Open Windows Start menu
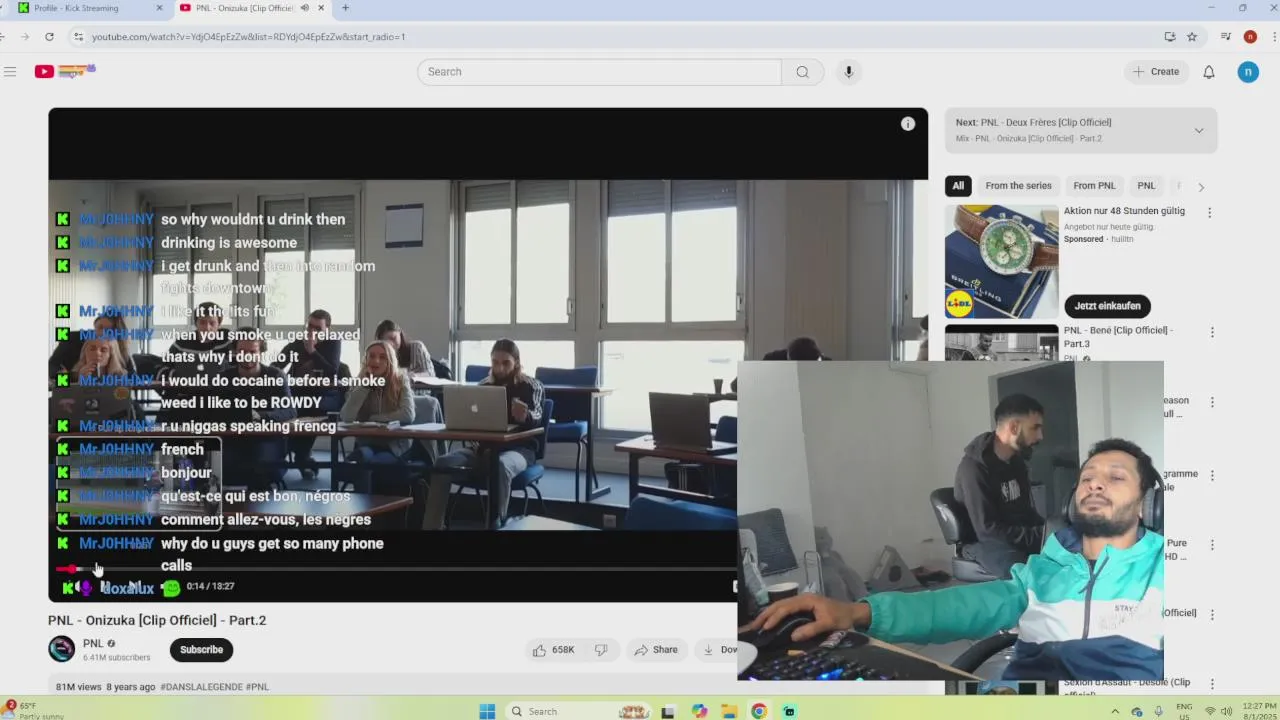The width and height of the screenshot is (1280, 720). (x=487, y=711)
